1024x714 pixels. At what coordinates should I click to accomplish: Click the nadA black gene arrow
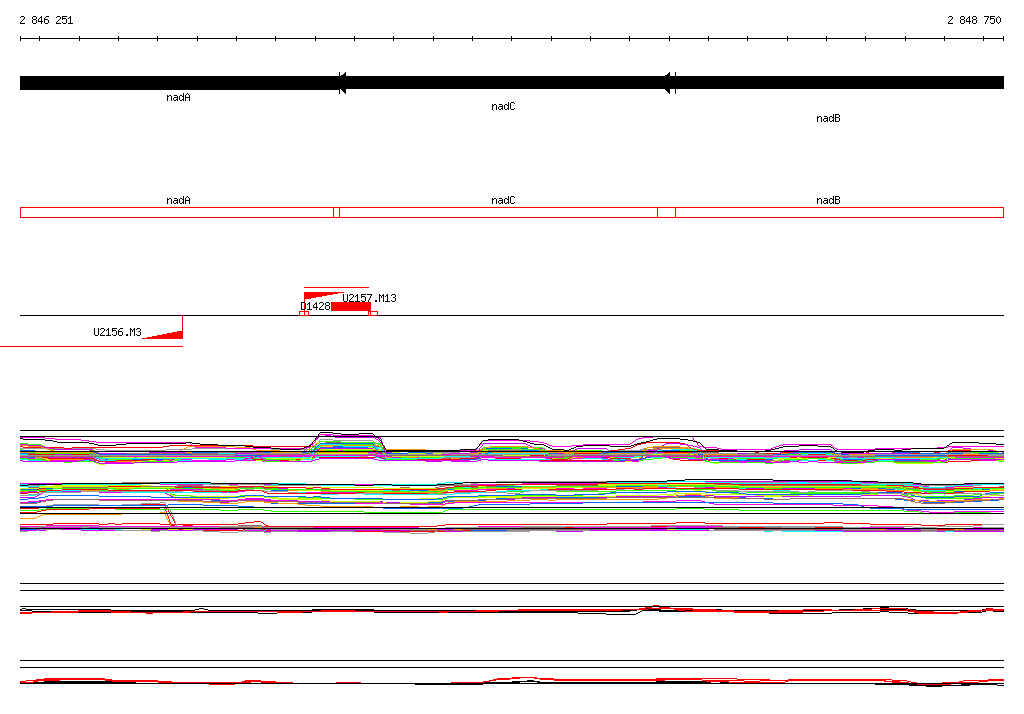click(180, 83)
